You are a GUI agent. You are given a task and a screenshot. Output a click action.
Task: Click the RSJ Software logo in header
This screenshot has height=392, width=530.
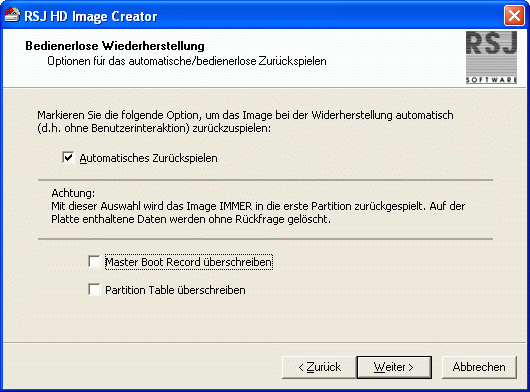[x=491, y=57]
